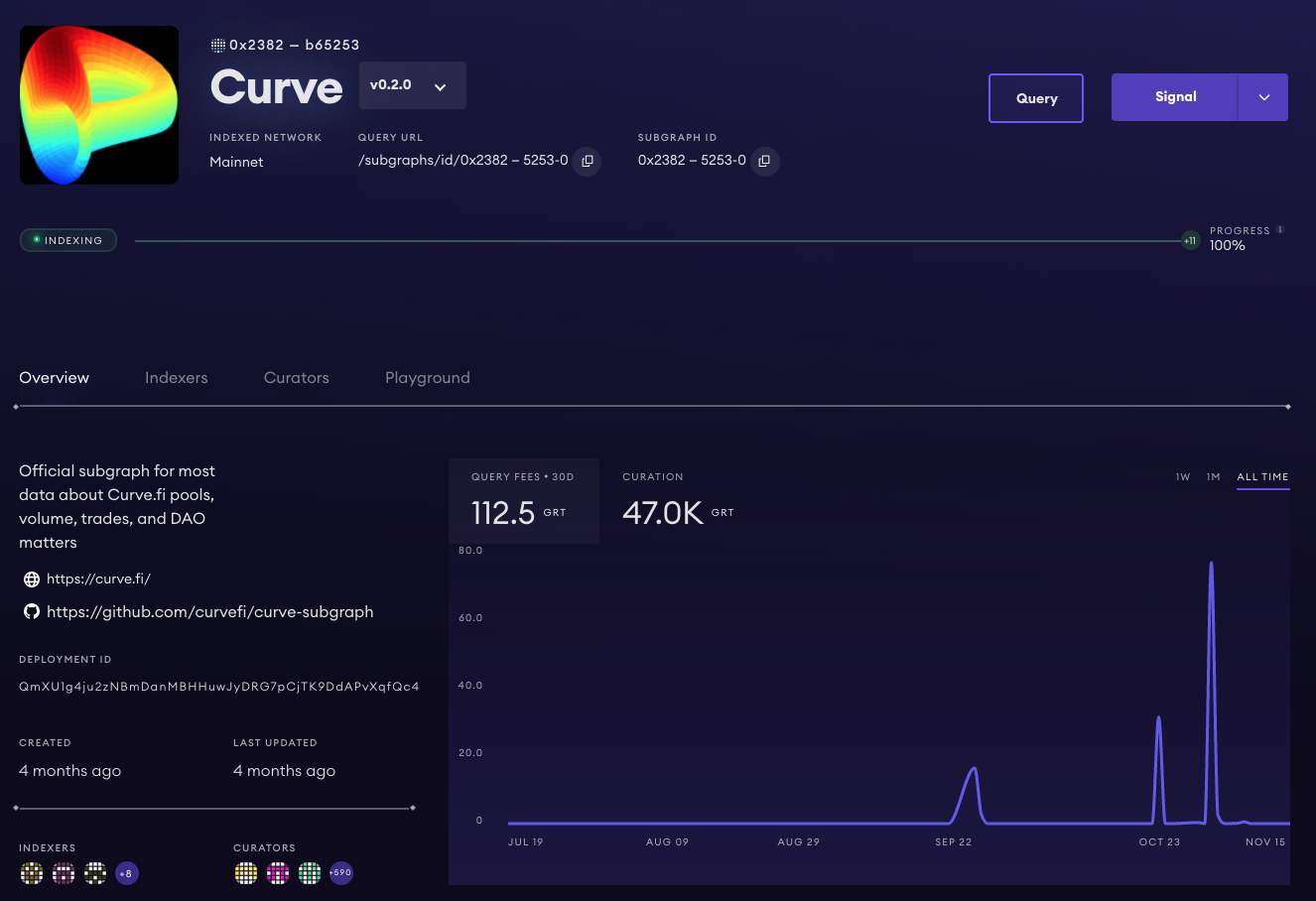The width and height of the screenshot is (1316, 901).
Task: Click the Query button
Action: (x=1036, y=98)
